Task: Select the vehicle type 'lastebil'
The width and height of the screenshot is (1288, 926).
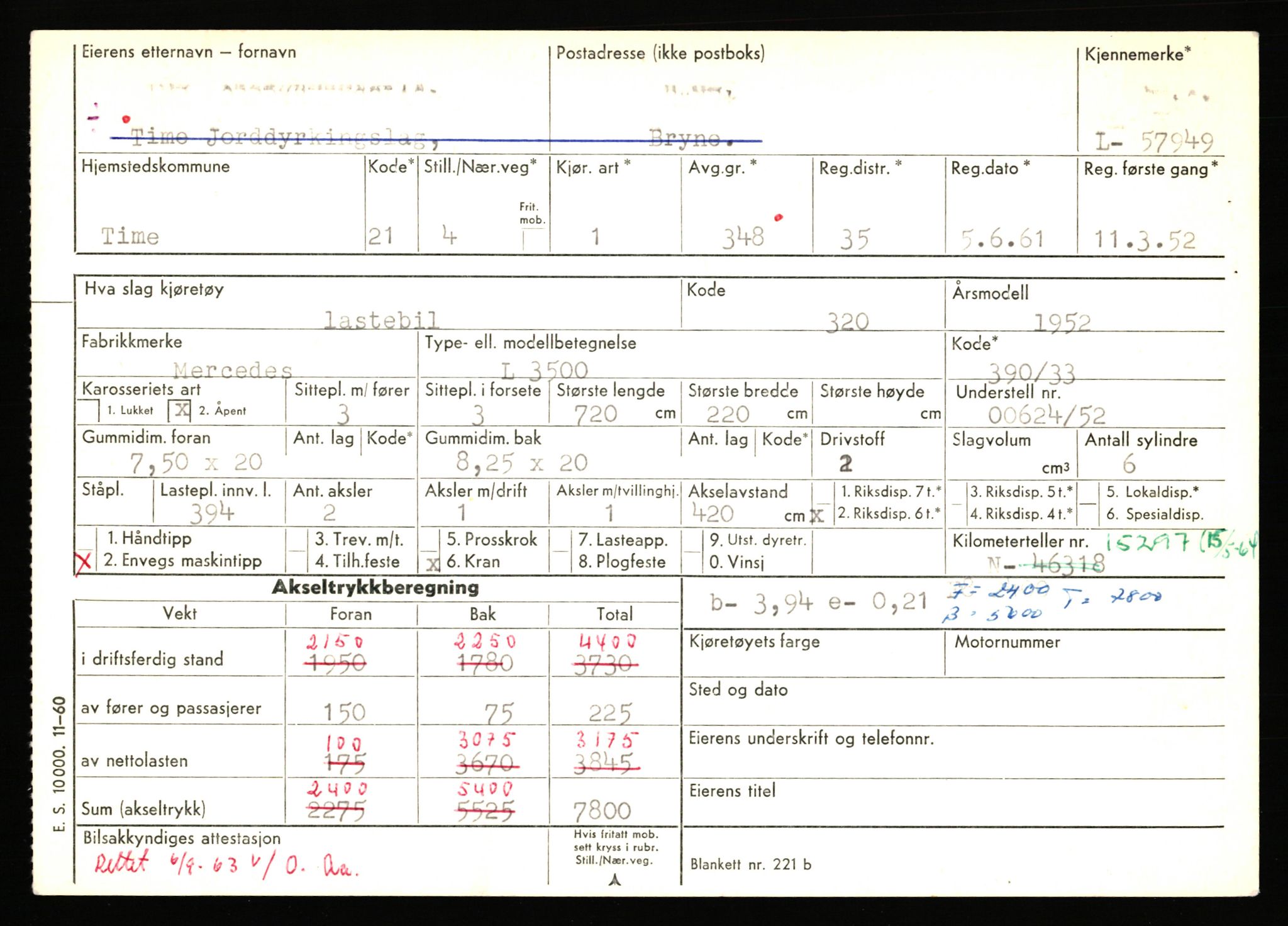Action: pyautogui.click(x=381, y=320)
